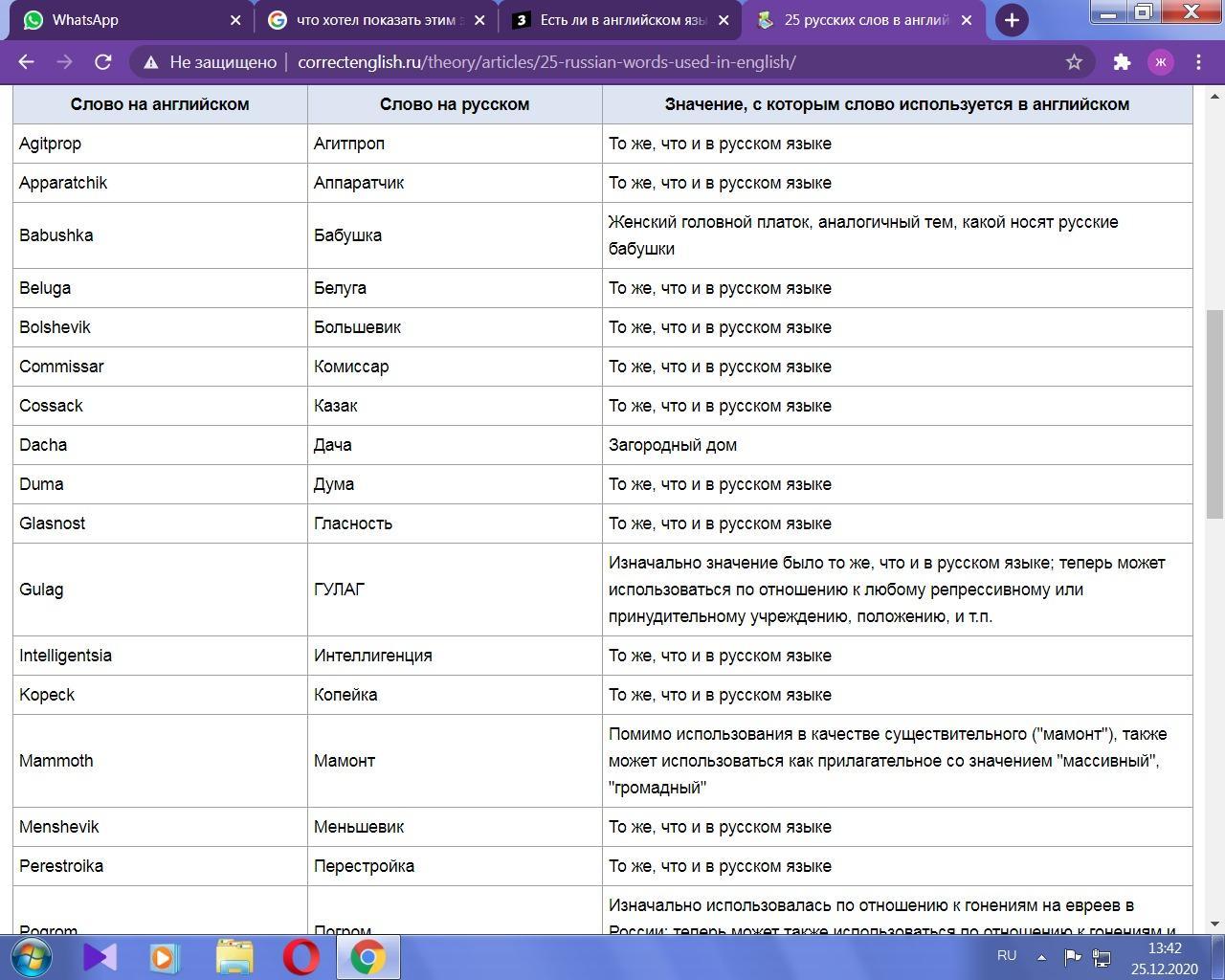This screenshot has height=980, width=1225.
Task: Click the 'Загородный дом' meaning cell
Action: (x=898, y=445)
